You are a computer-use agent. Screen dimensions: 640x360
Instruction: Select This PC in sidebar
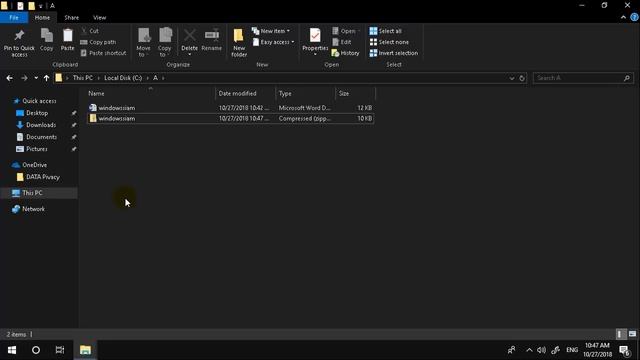pos(32,193)
